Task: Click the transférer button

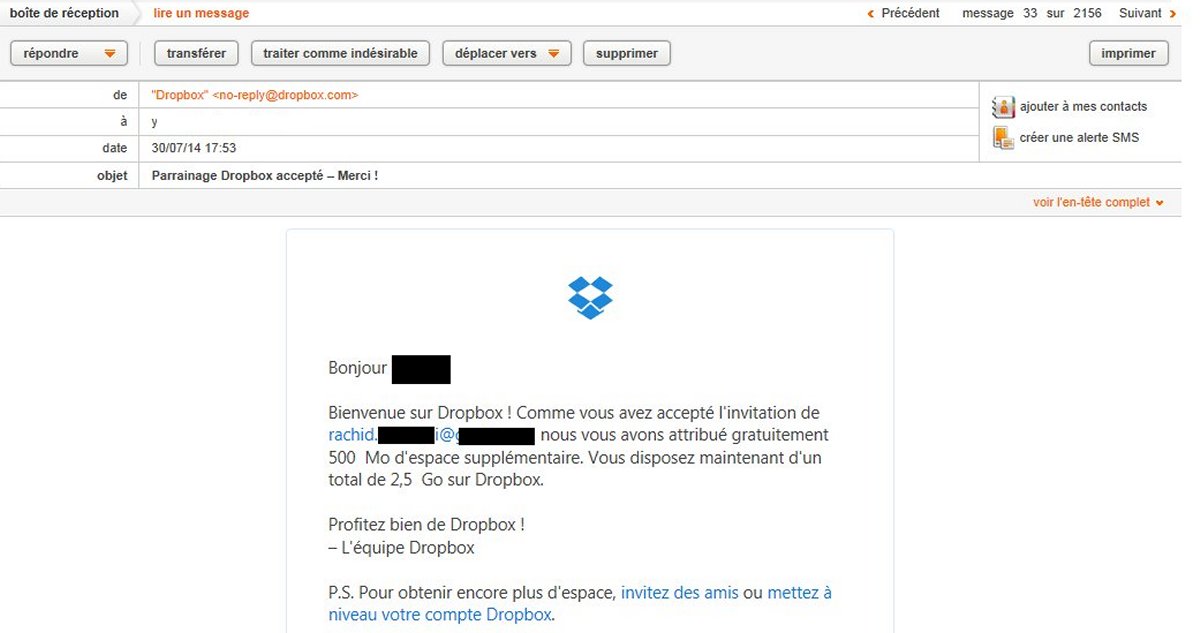Action: [196, 53]
